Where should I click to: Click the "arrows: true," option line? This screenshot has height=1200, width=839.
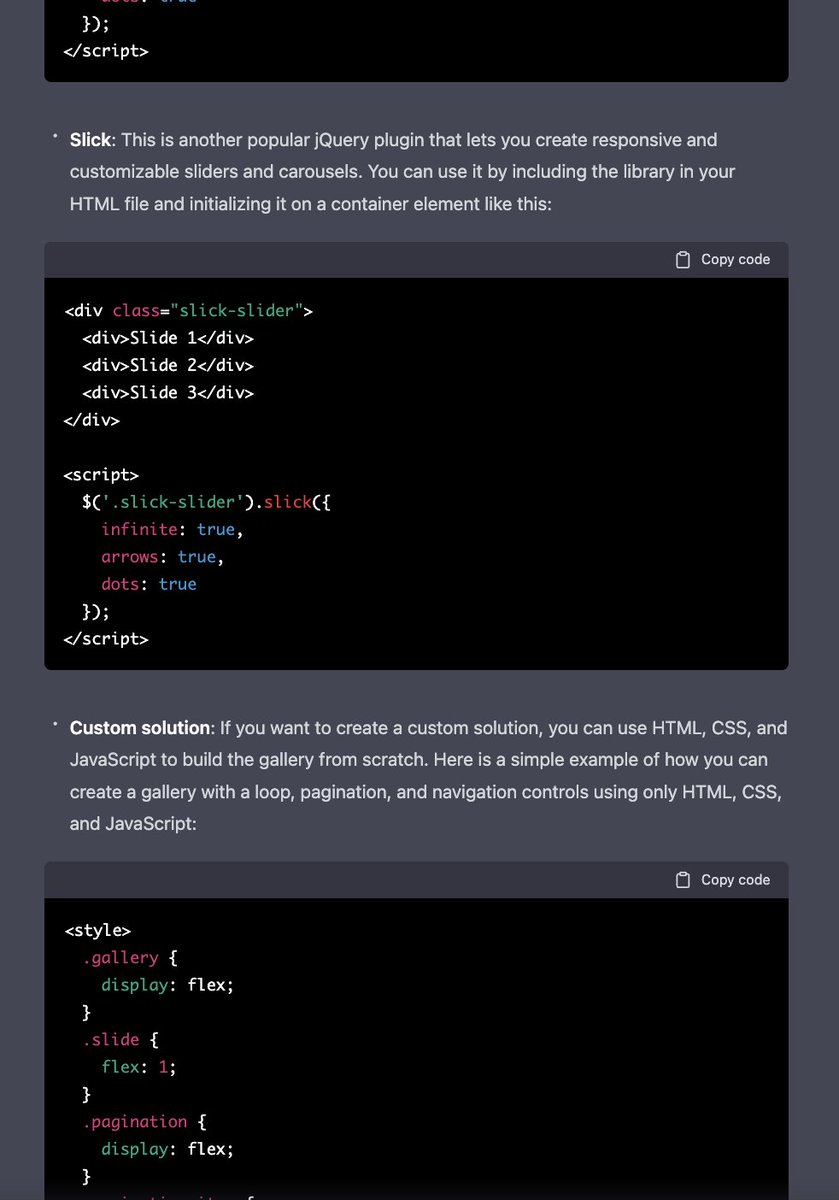point(163,557)
